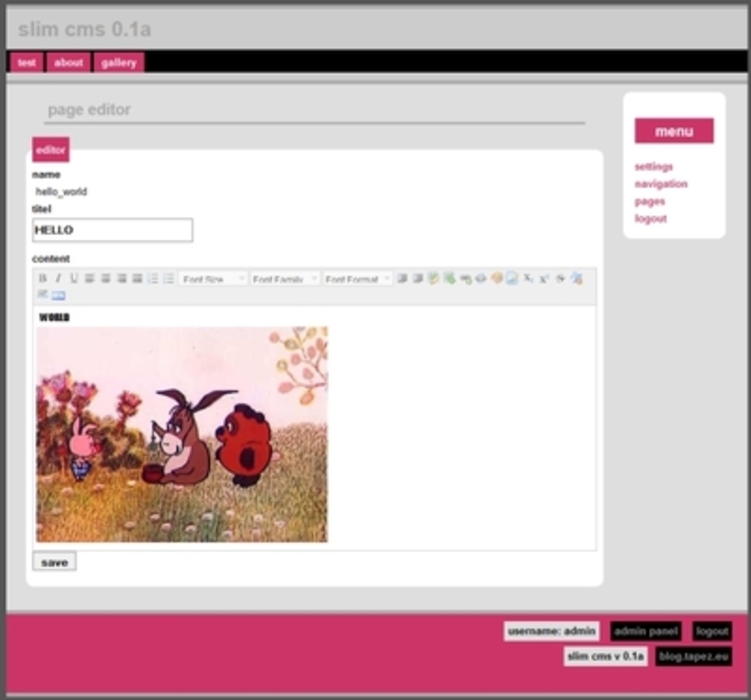Indent the selected text
751x700 pixels.
point(402,278)
